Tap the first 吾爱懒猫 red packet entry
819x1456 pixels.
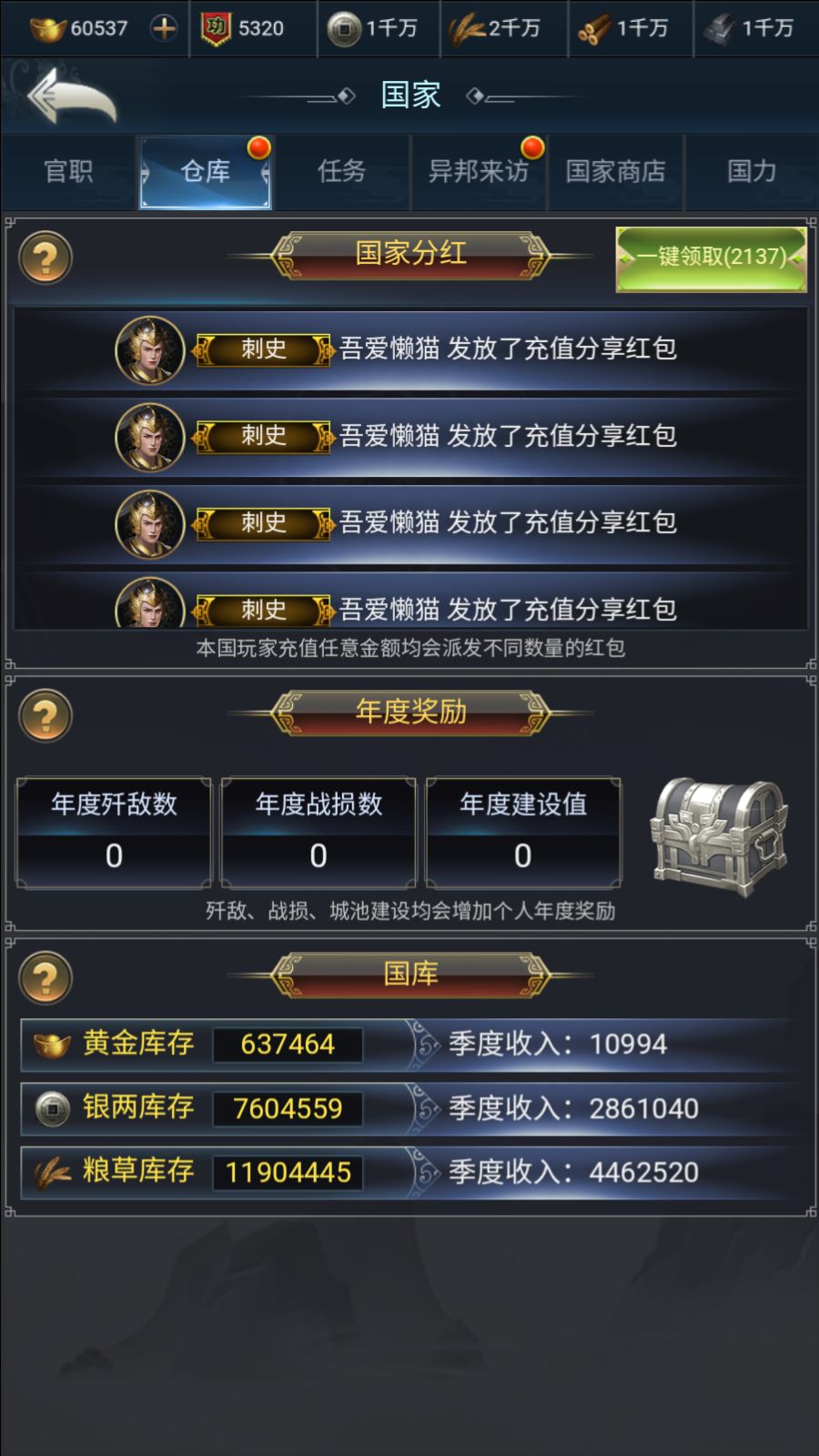pos(410,349)
